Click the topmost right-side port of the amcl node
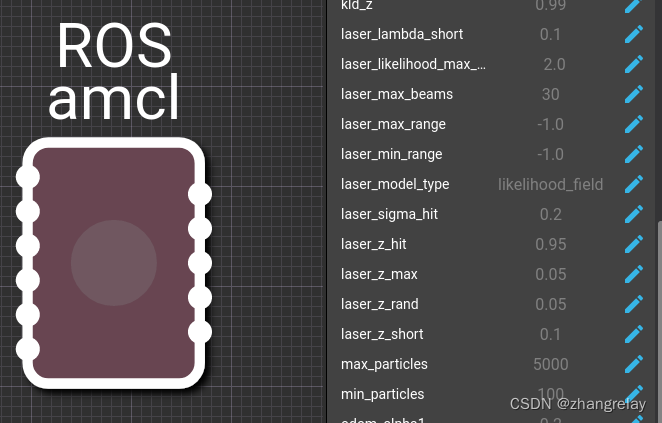This screenshot has width=662, height=423. click(x=200, y=195)
